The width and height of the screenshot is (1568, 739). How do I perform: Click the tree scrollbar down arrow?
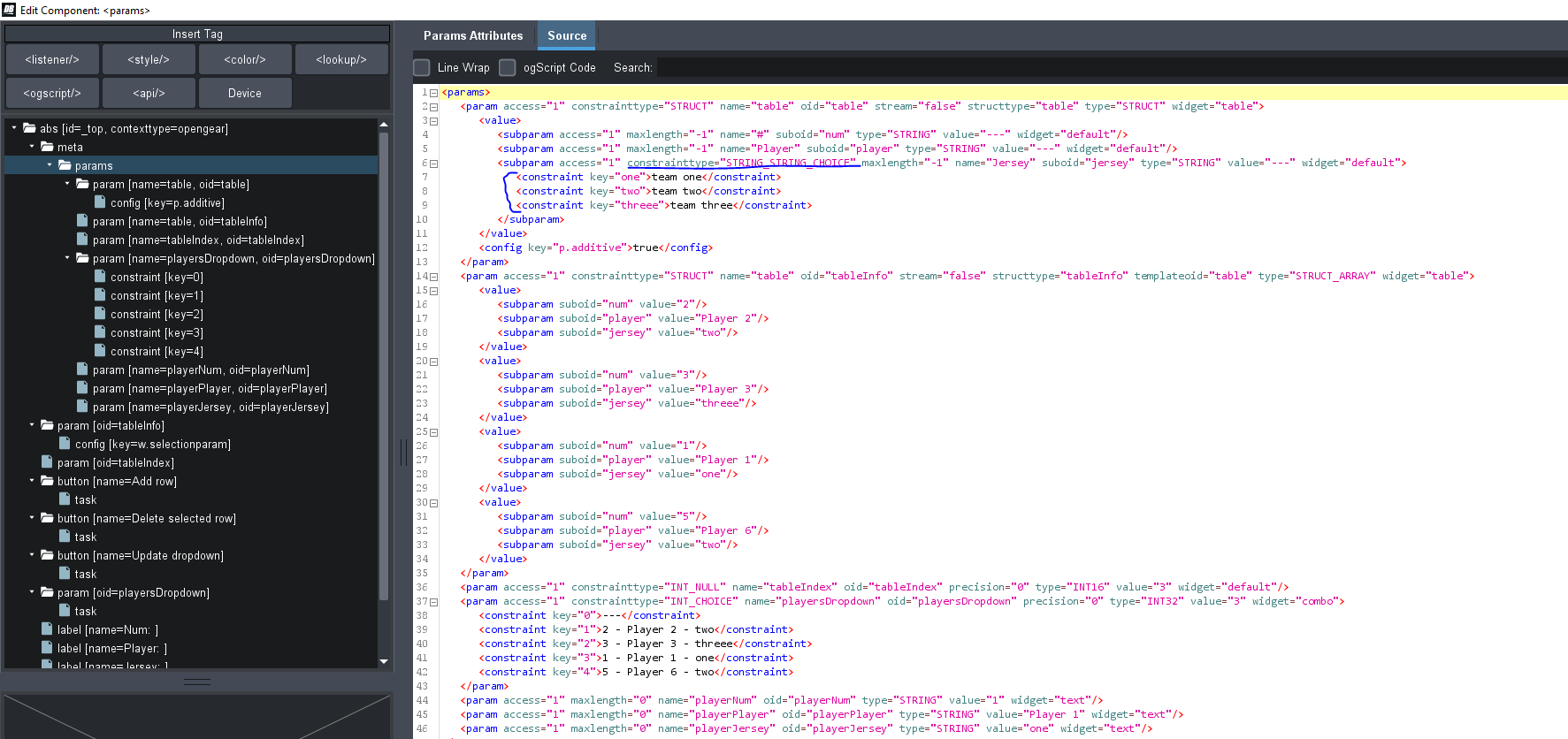[x=384, y=661]
